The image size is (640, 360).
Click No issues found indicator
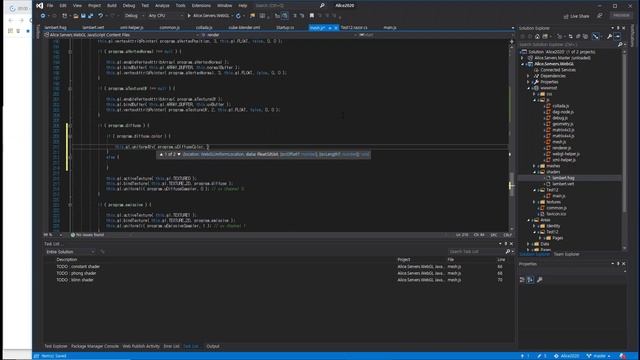pyautogui.click(x=87, y=235)
